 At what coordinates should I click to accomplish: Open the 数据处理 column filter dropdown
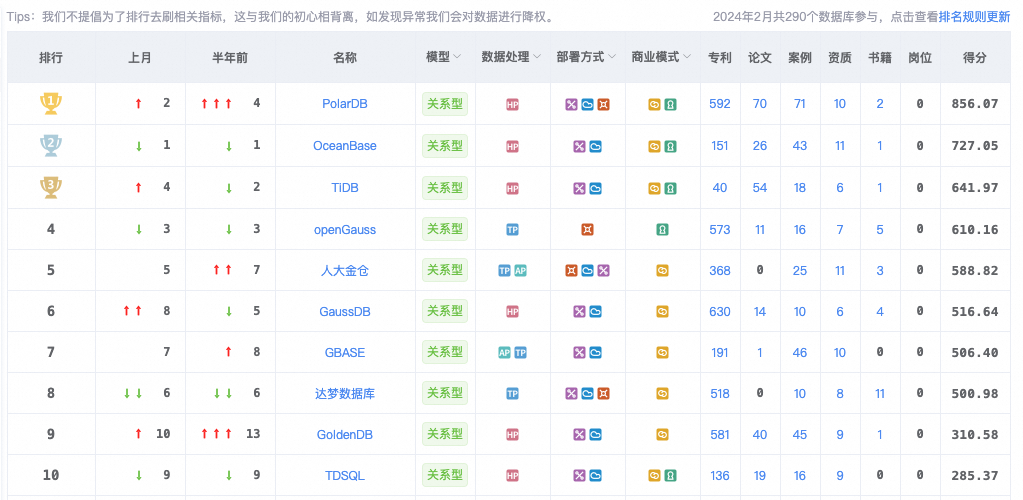click(x=537, y=57)
